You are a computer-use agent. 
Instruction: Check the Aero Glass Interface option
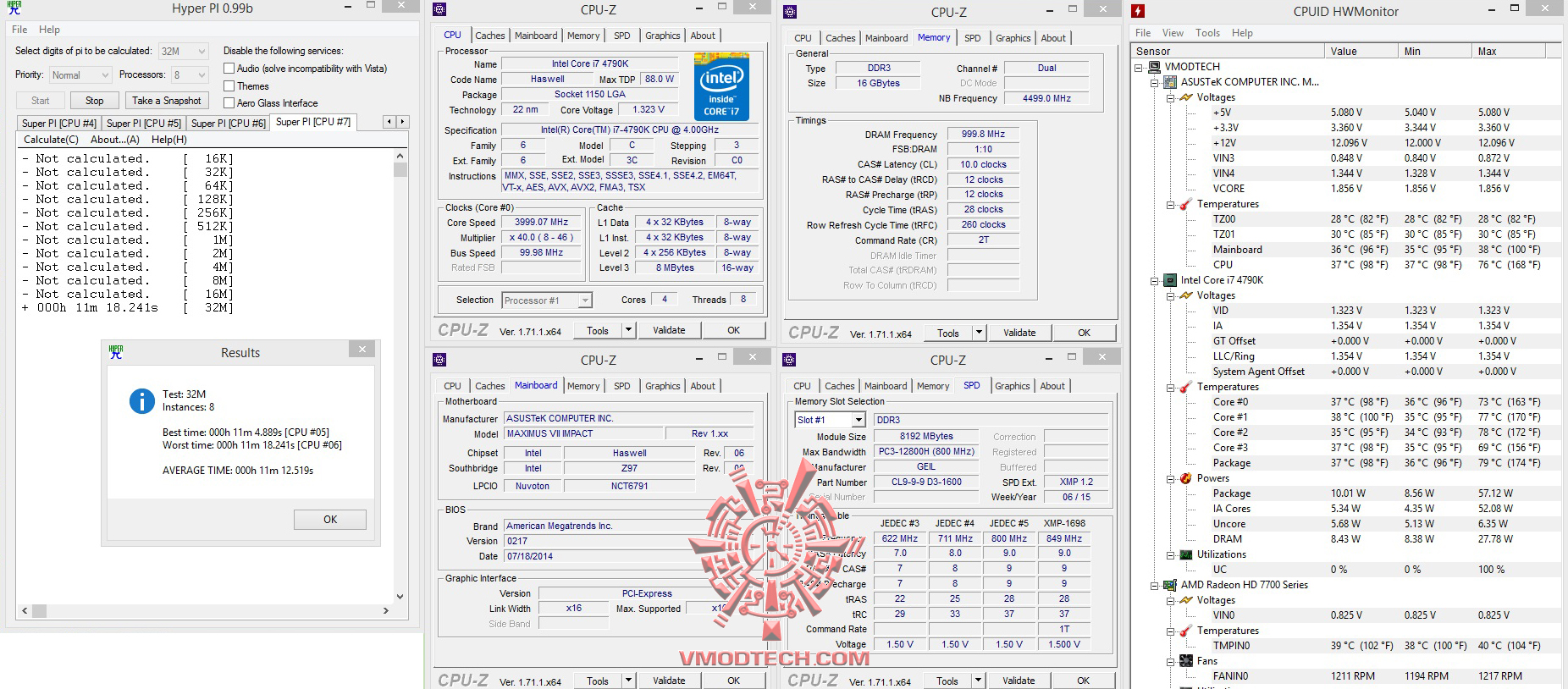pos(229,102)
